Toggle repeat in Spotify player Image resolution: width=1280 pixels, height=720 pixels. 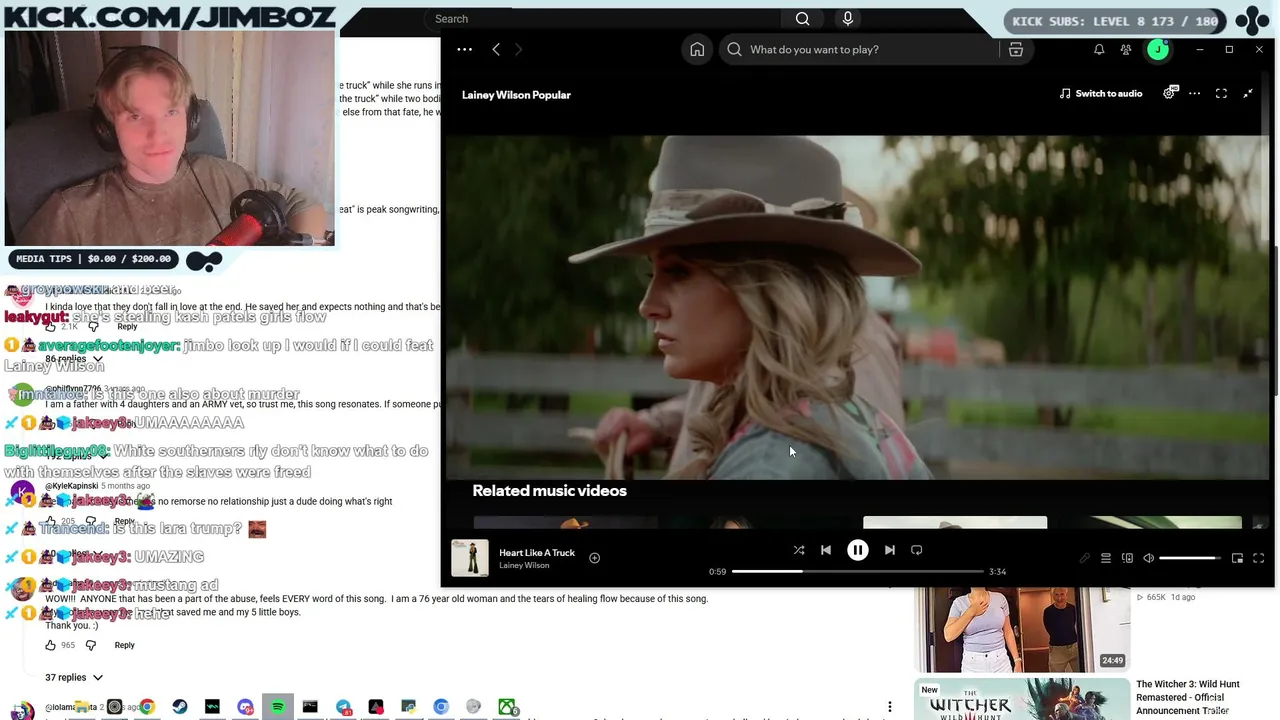(x=916, y=550)
